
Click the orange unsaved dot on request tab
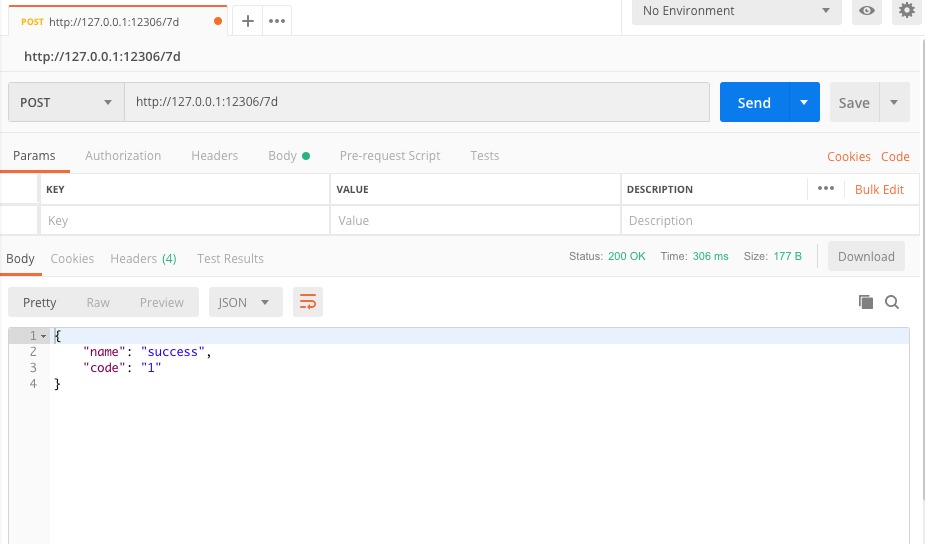click(x=218, y=21)
